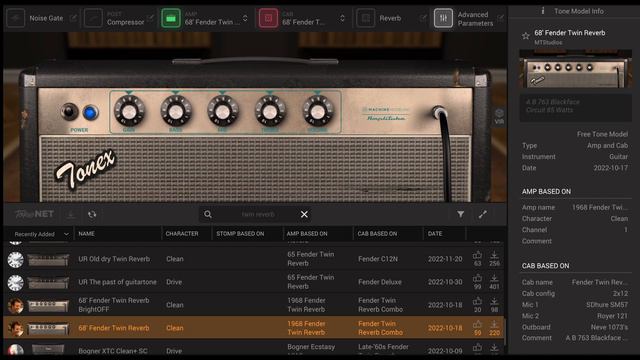Click the VIR cabinet icon
Image resolution: width=640 pixels, height=360 pixels.
(499, 116)
